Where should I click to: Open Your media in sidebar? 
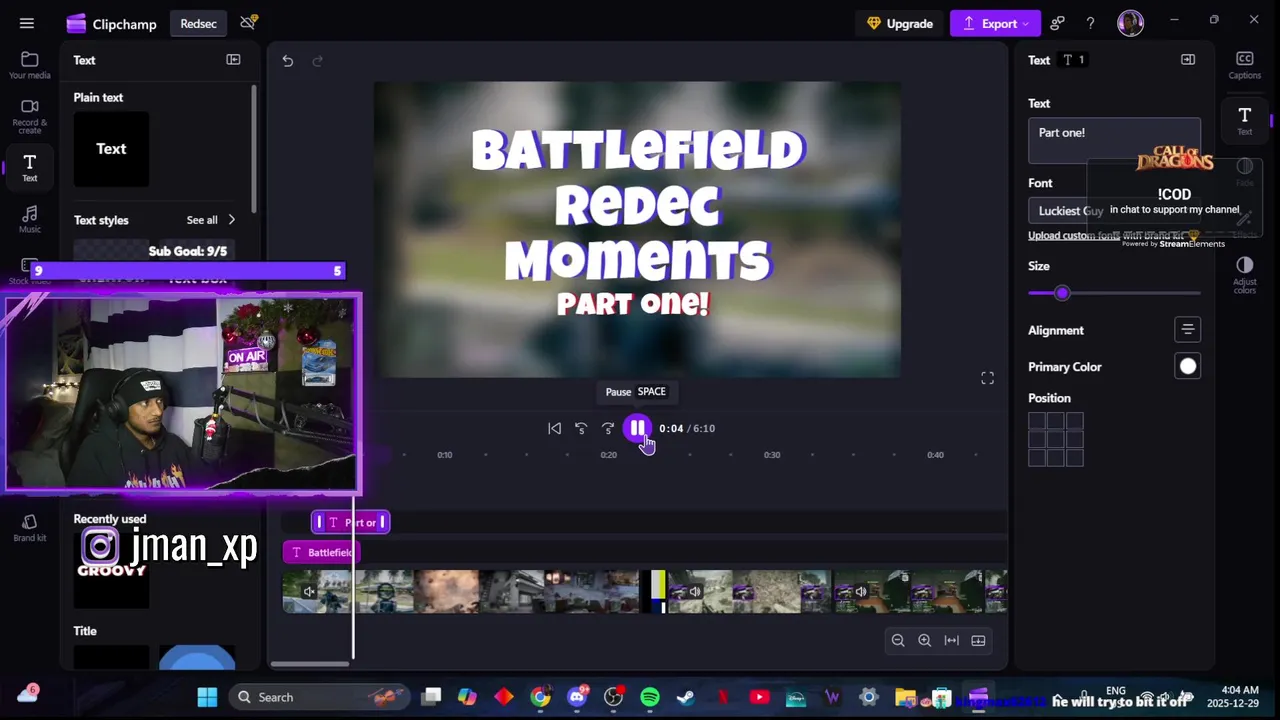30,66
